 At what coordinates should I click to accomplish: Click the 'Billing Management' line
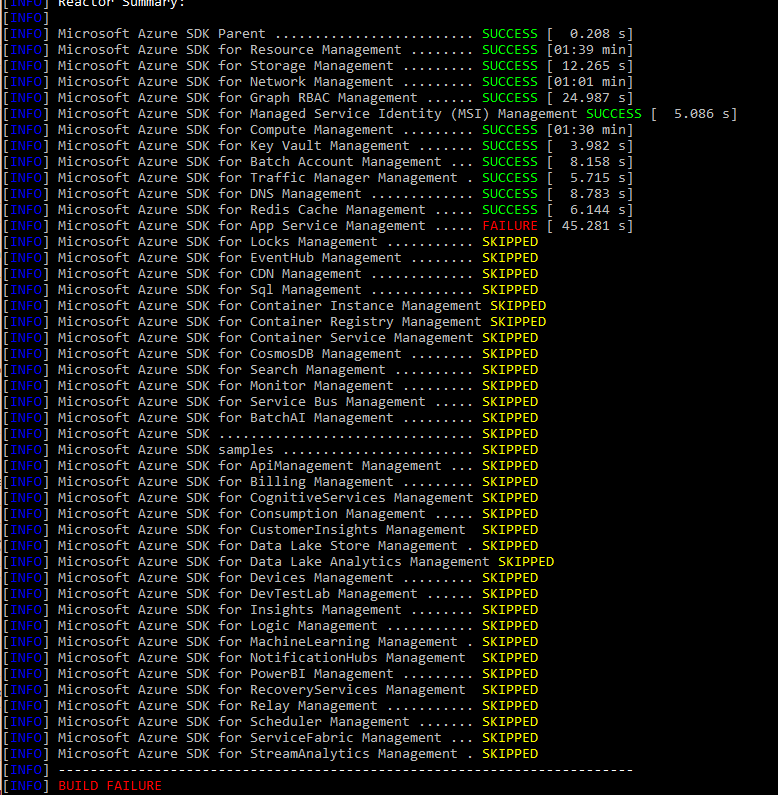coord(271,482)
